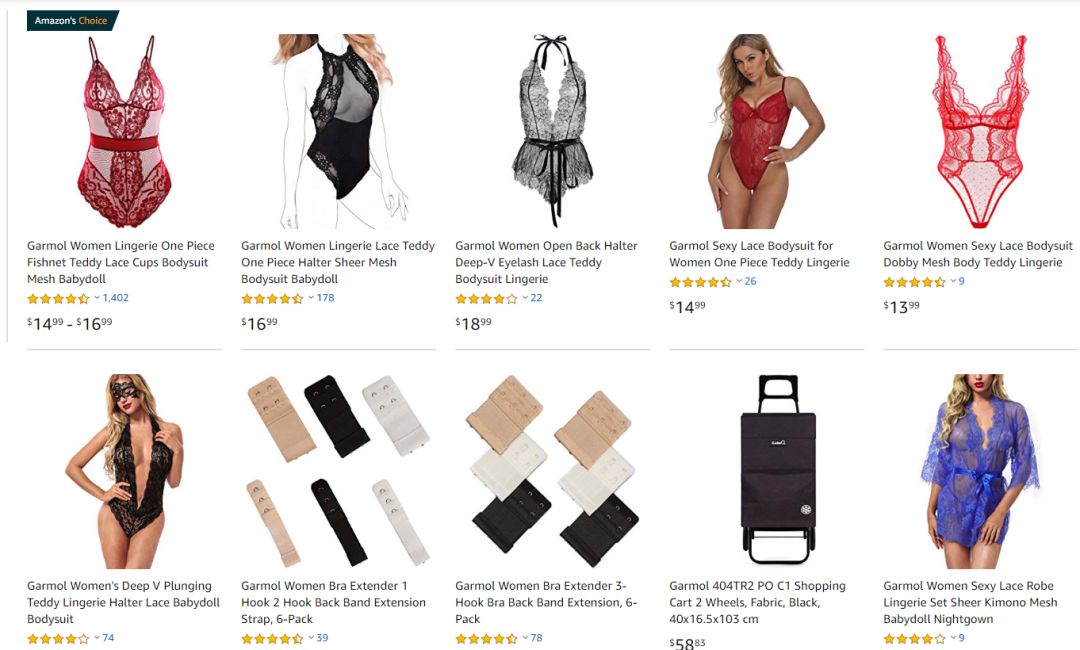
Task: Open the black shopping cart product image
Action: pyautogui.click(x=778, y=470)
